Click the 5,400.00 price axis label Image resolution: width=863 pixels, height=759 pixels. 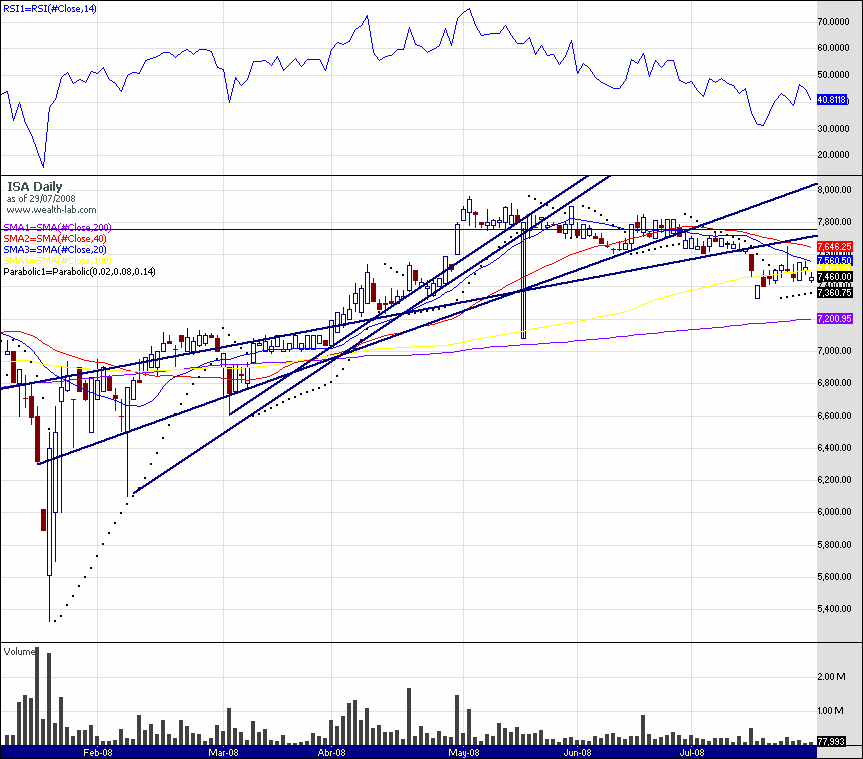point(835,609)
